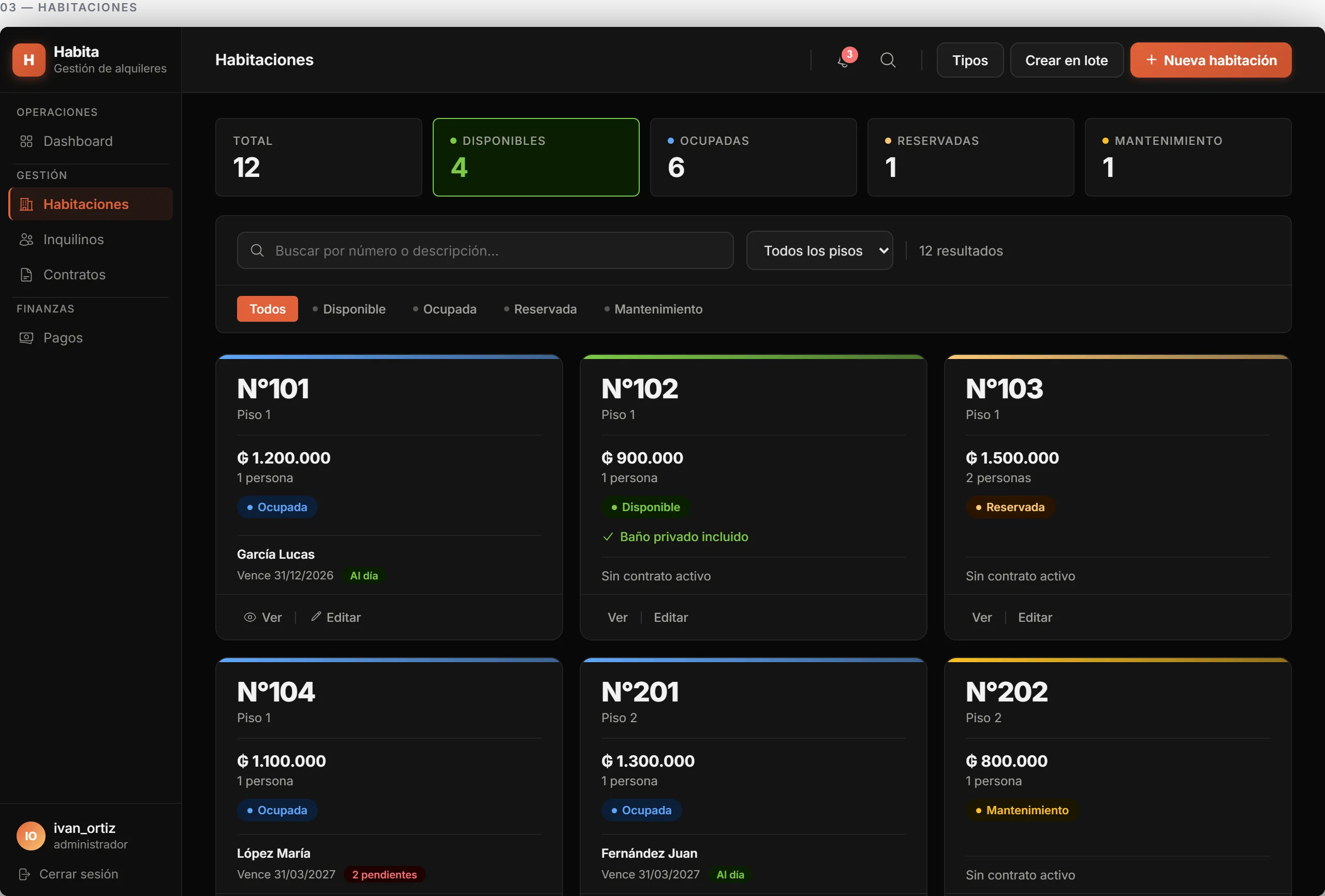Click into the room search field
1325x896 pixels.
485,251
